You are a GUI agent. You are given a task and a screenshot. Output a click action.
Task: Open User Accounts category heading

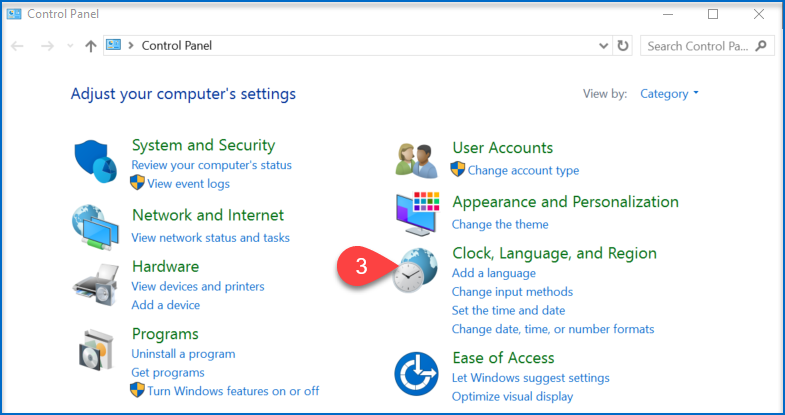(503, 148)
